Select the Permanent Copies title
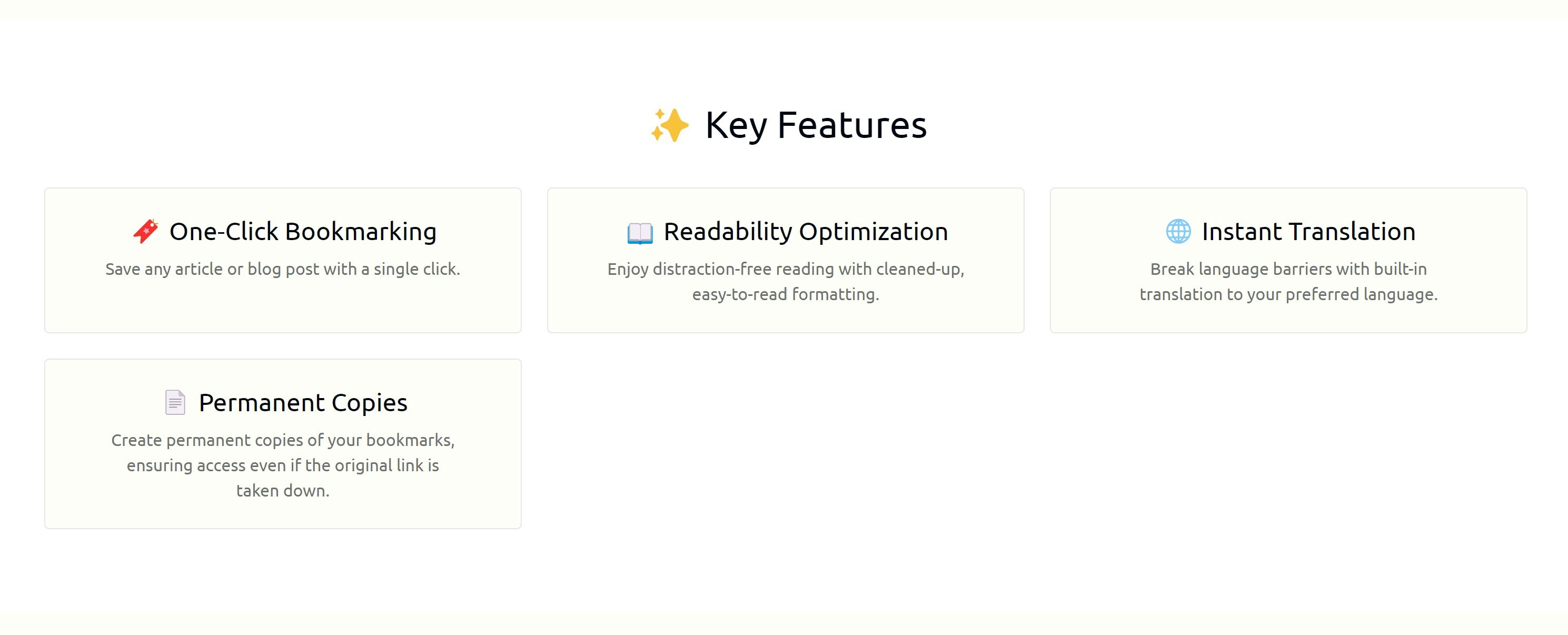1568x635 pixels. click(x=303, y=403)
